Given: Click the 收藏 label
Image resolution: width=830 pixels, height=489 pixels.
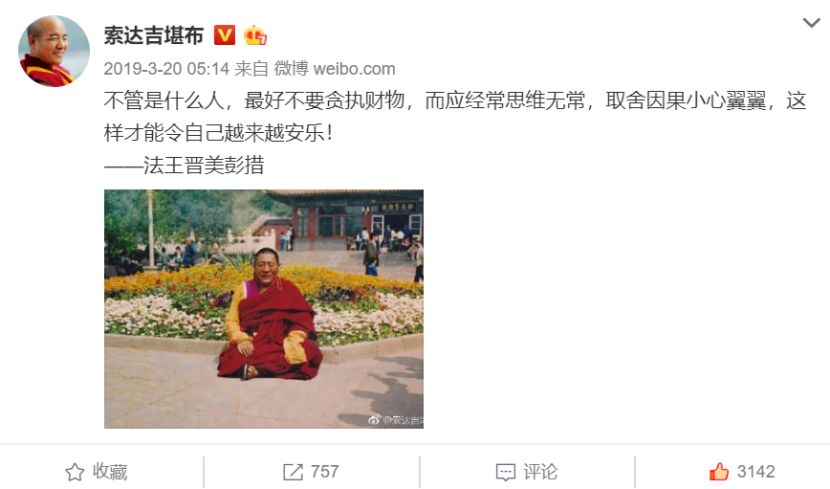Looking at the screenshot, I should click(x=110, y=472).
